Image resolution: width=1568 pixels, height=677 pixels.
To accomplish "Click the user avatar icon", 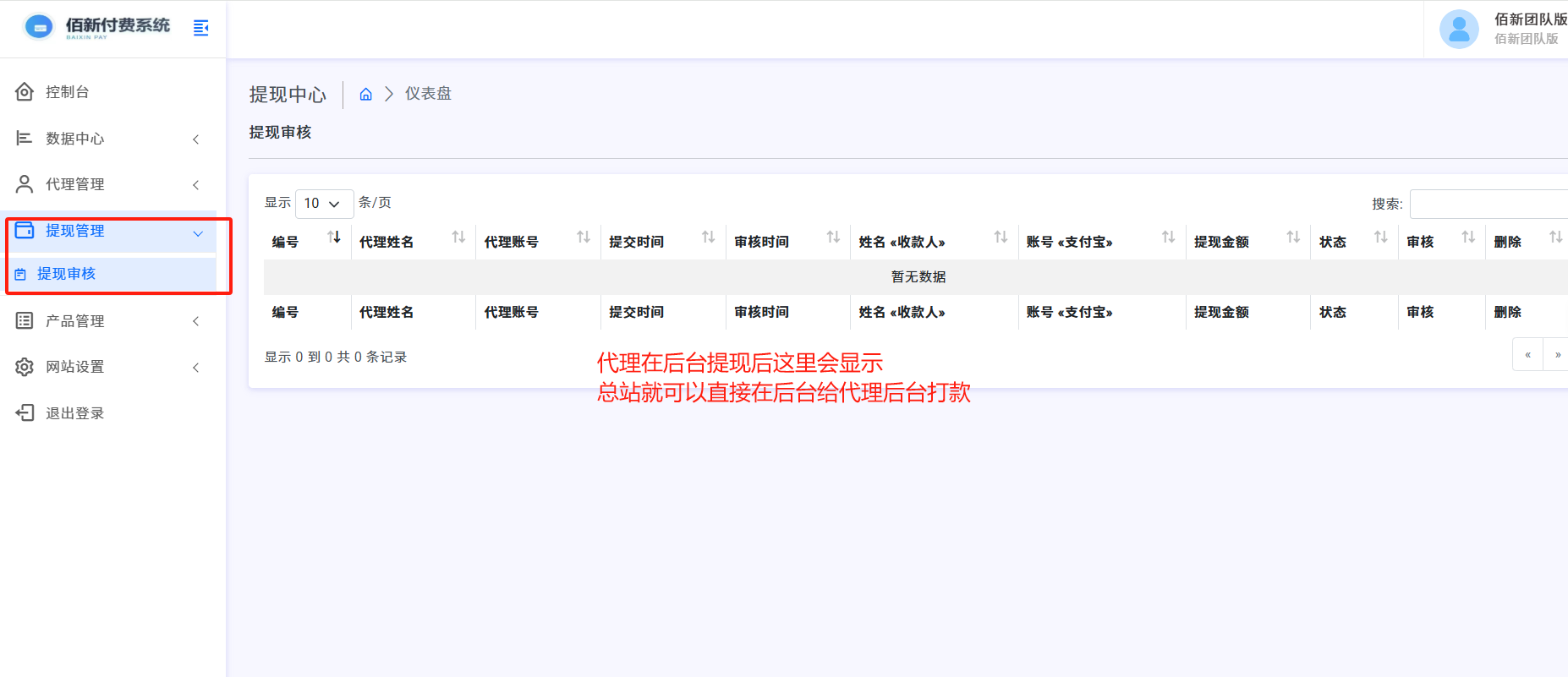I will click(x=1458, y=30).
